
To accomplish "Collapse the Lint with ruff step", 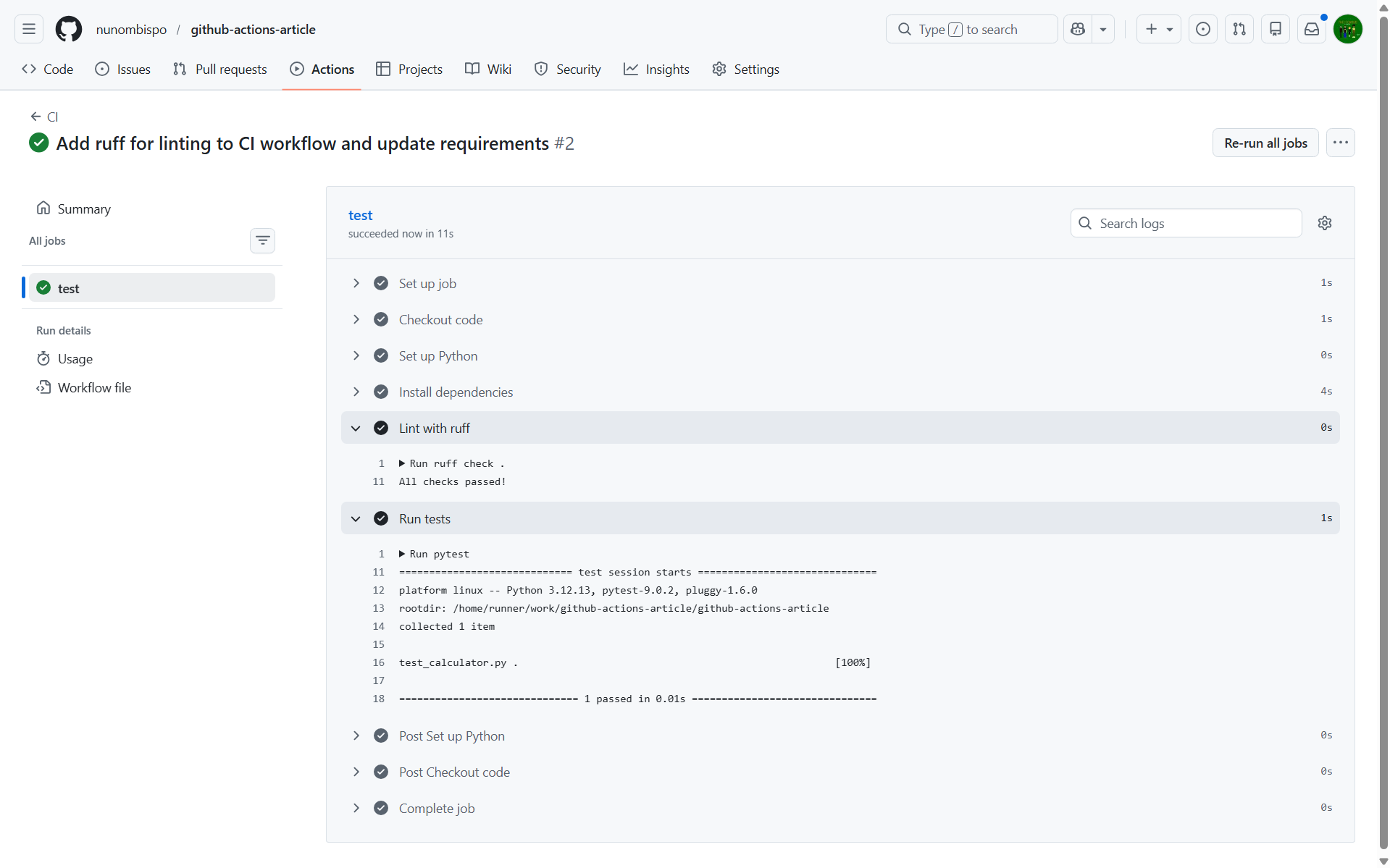I will click(x=356, y=428).
